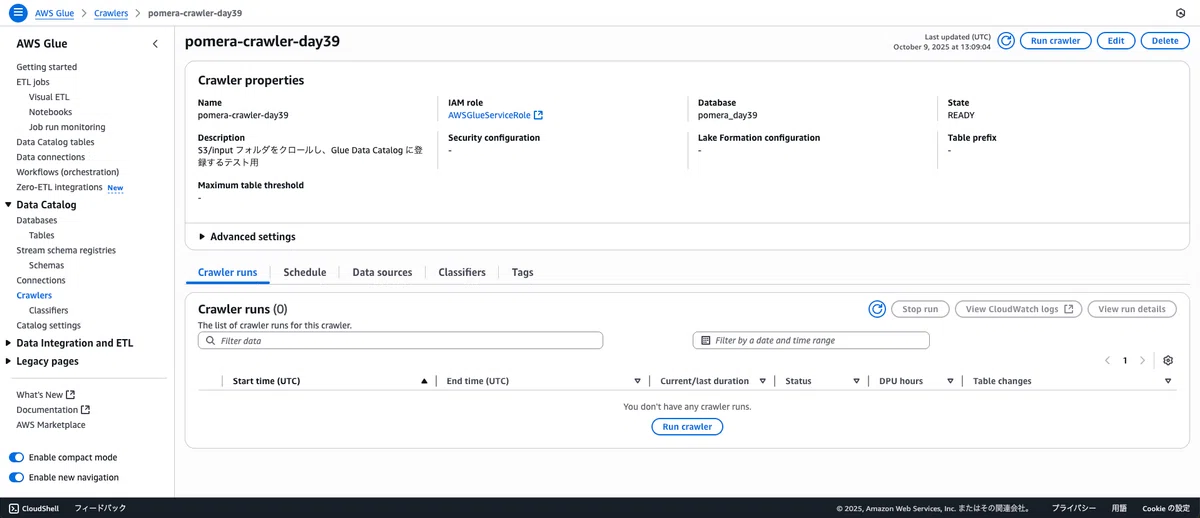Open Tables under Databases in sidebar
Screen dimensions: 1200x518
pyautogui.click(x=41, y=235)
